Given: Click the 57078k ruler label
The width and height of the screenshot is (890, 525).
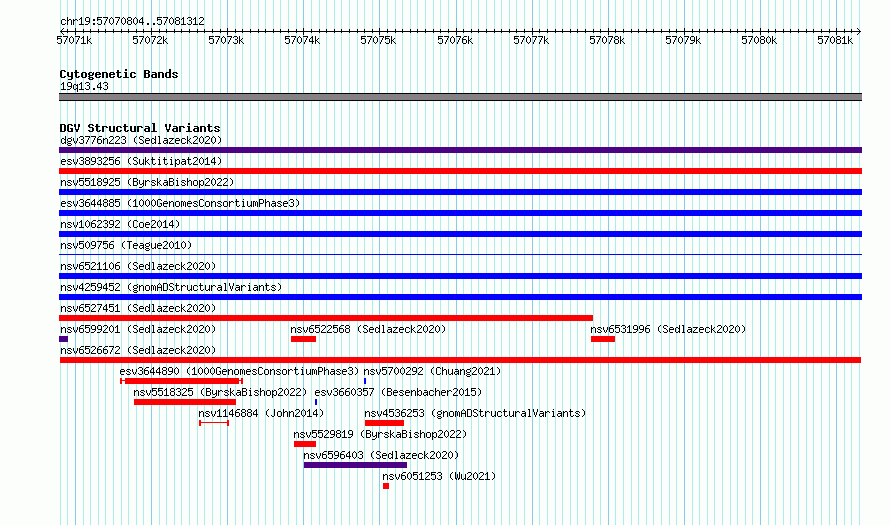Looking at the screenshot, I should click(607, 40).
